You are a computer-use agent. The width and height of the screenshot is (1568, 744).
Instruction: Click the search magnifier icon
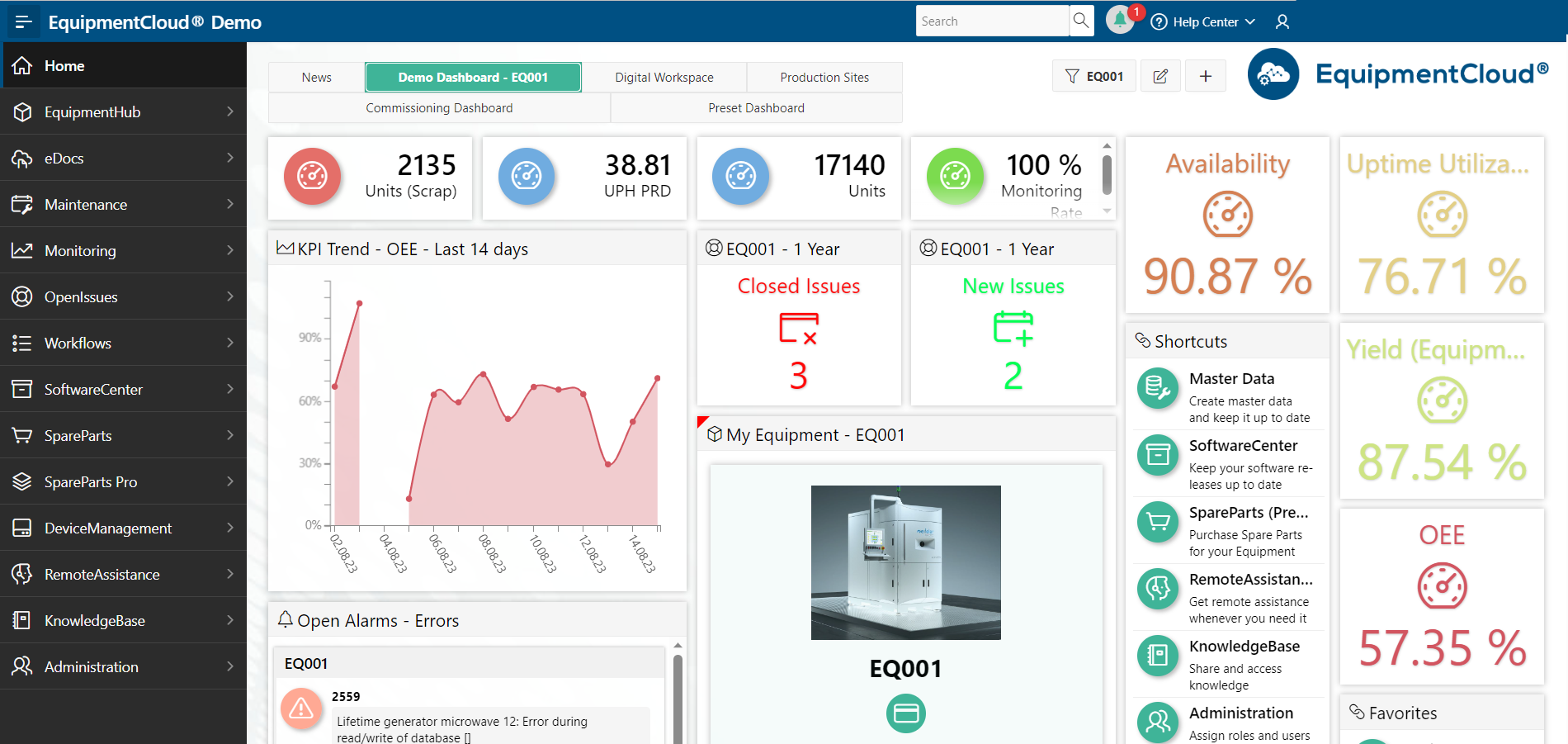(x=1081, y=20)
